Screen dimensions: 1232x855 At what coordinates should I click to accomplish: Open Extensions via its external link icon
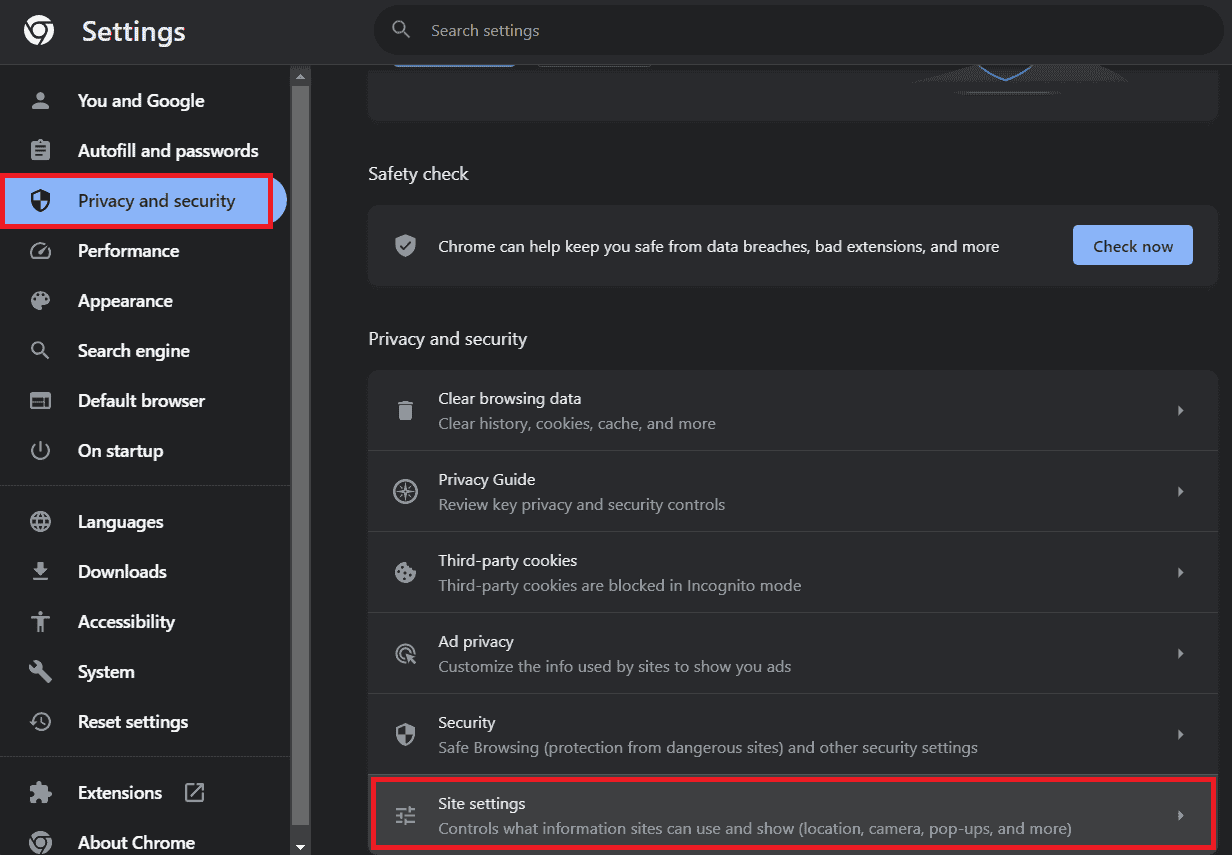[194, 792]
